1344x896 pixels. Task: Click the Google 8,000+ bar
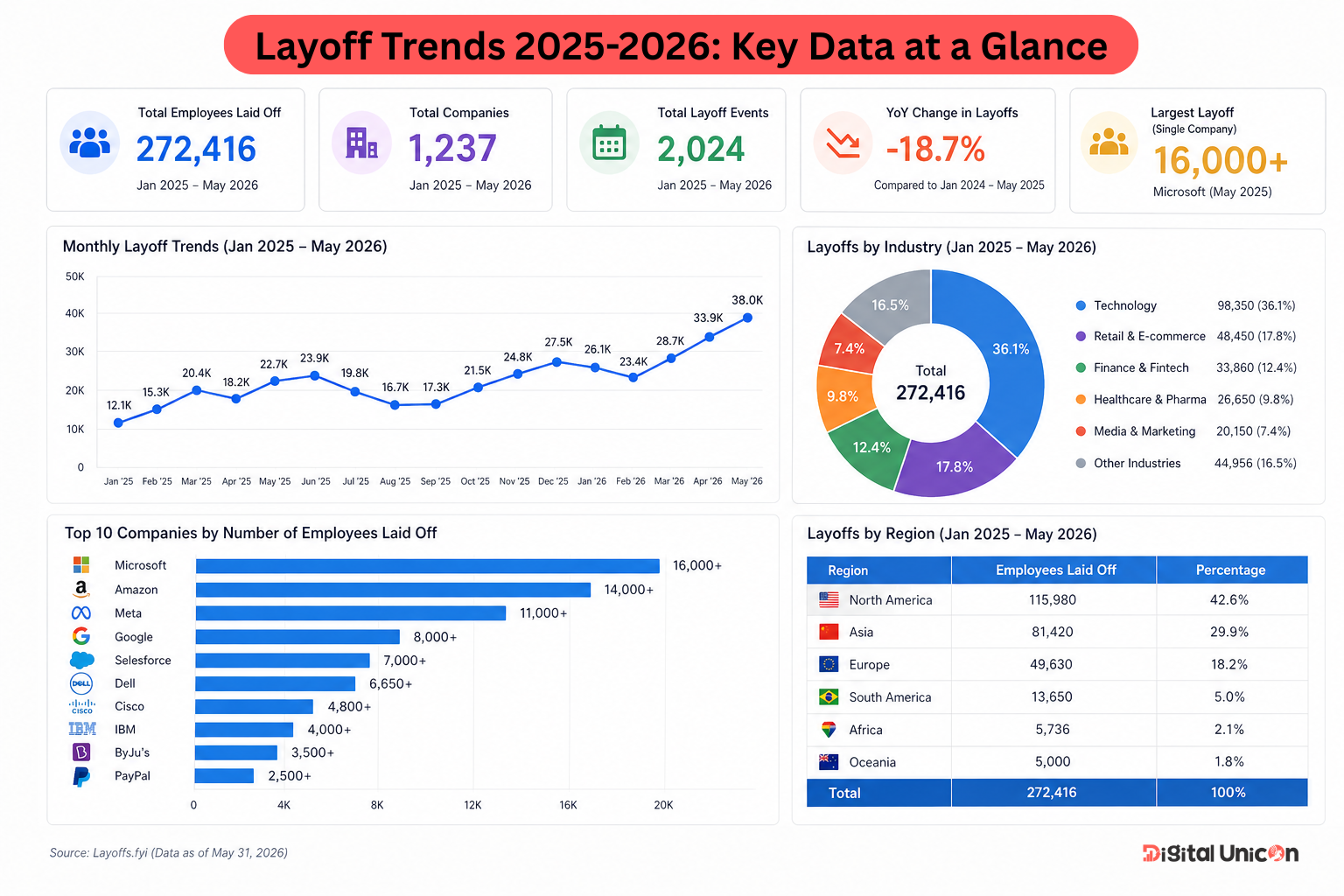[297, 637]
